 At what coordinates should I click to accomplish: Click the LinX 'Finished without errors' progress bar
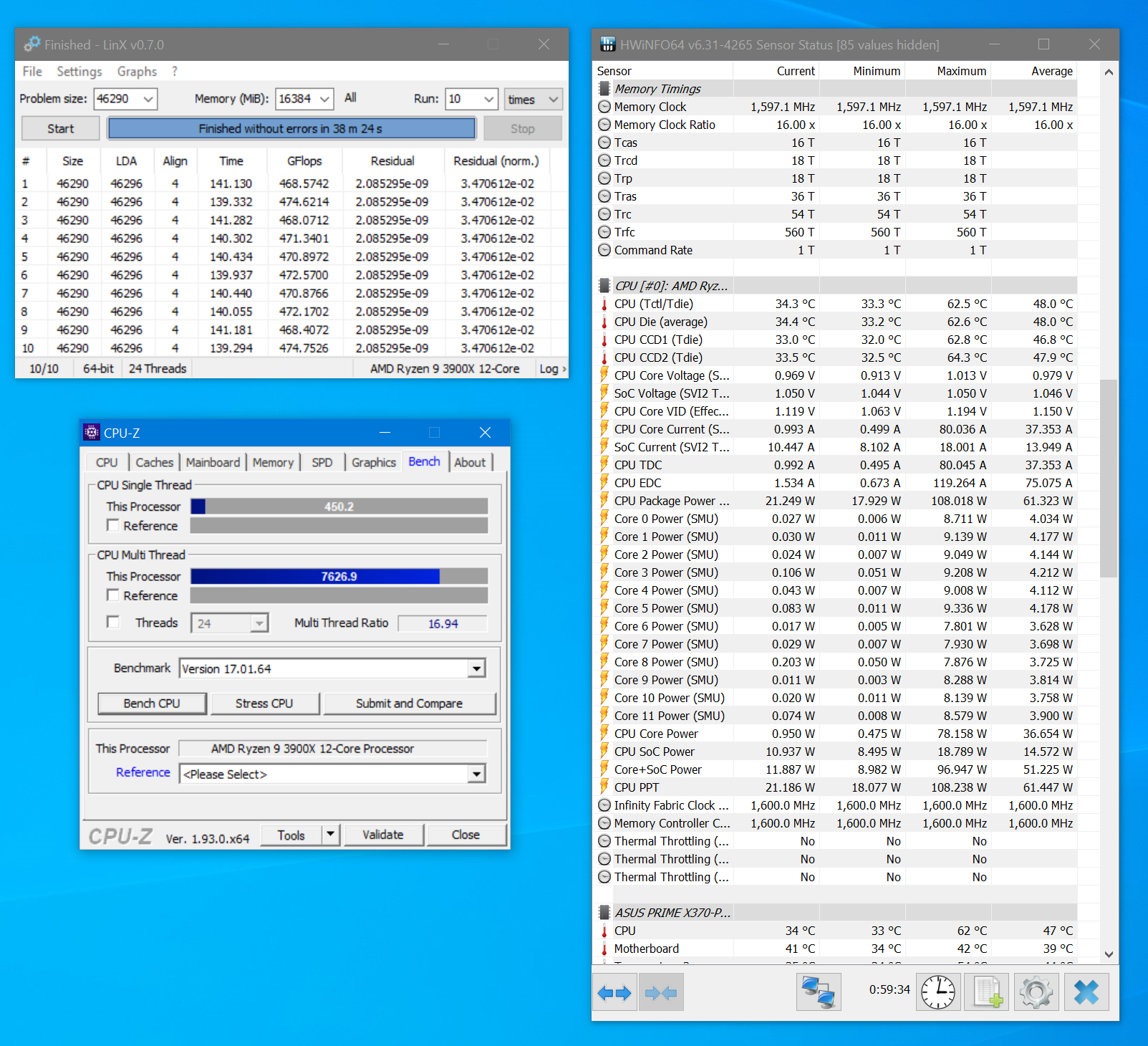(291, 129)
